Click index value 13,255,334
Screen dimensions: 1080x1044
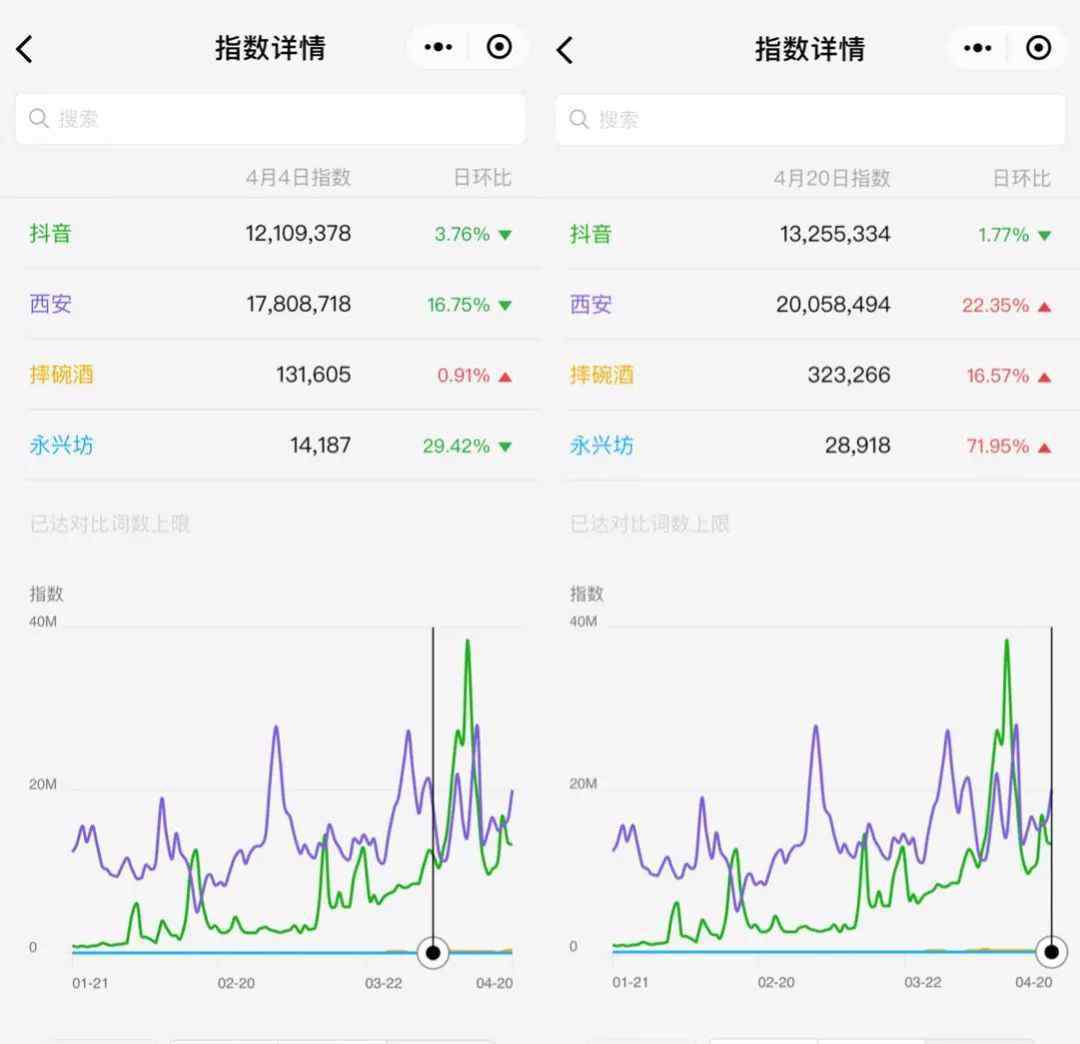pos(835,234)
